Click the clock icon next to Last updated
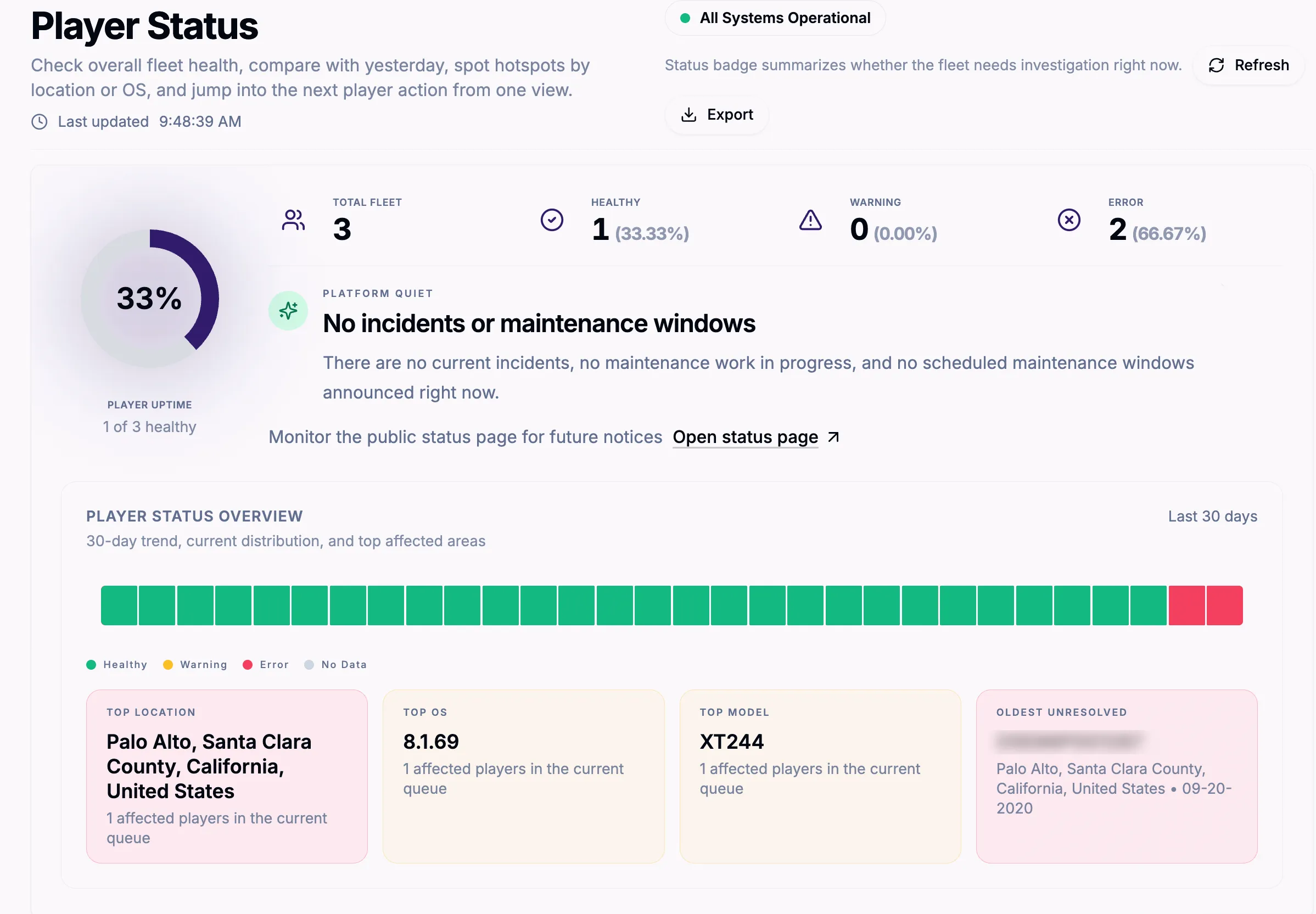This screenshot has height=914, width=1316. (x=40, y=121)
